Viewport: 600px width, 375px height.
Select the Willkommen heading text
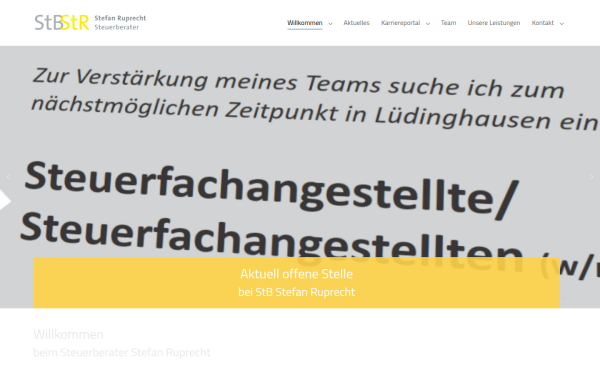68,334
